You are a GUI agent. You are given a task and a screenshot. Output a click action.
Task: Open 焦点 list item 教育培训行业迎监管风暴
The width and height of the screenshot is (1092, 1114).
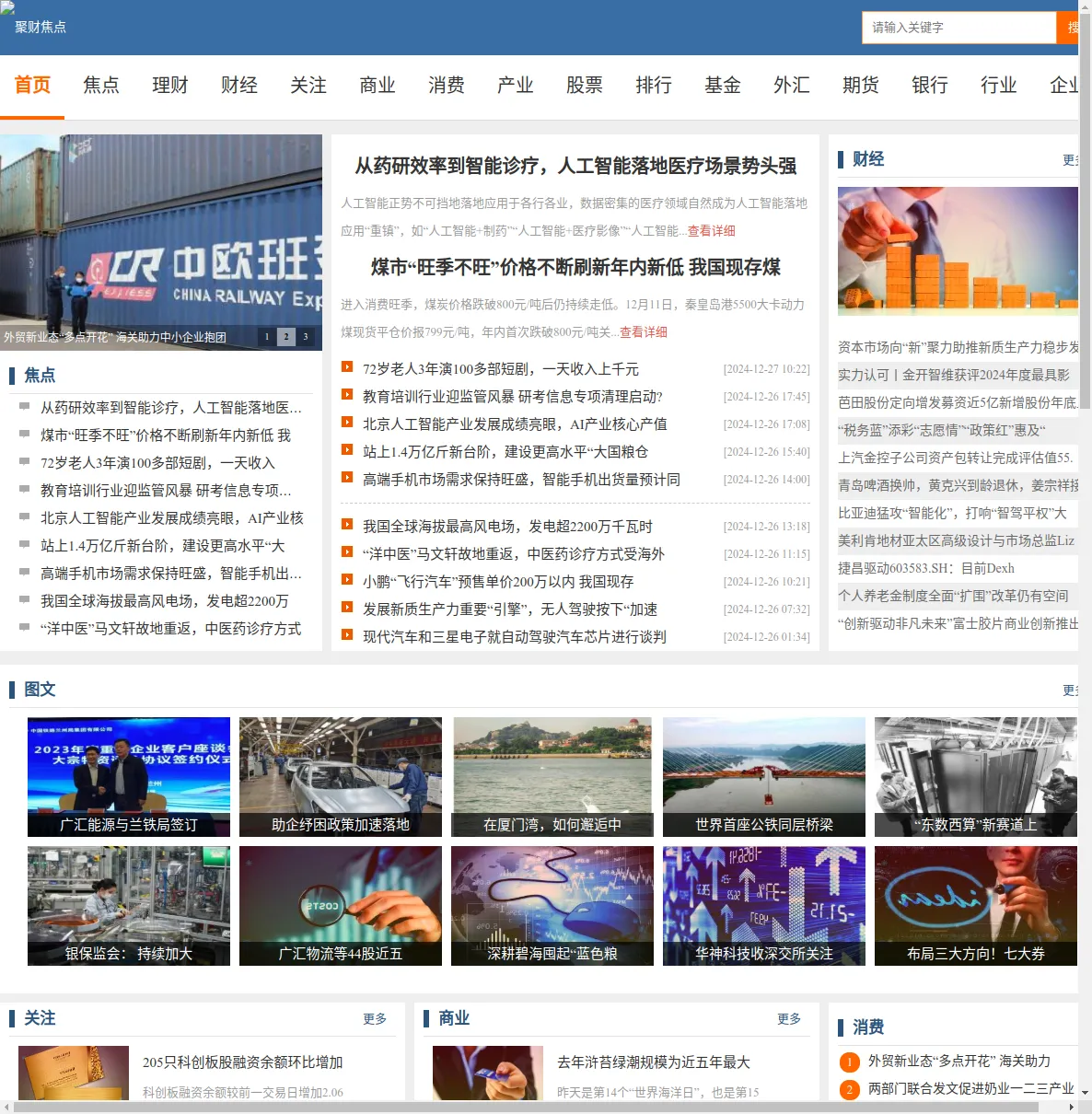point(166,491)
